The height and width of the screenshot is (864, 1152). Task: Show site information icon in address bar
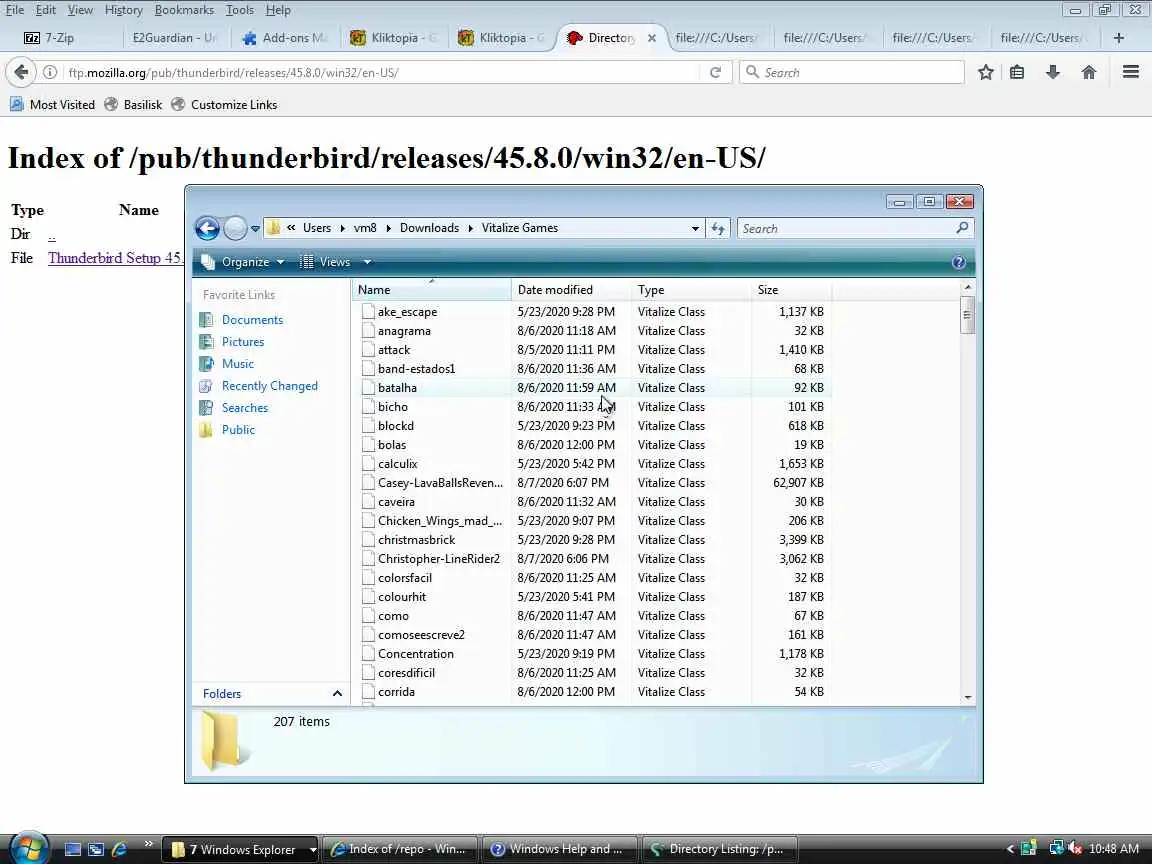coord(50,72)
